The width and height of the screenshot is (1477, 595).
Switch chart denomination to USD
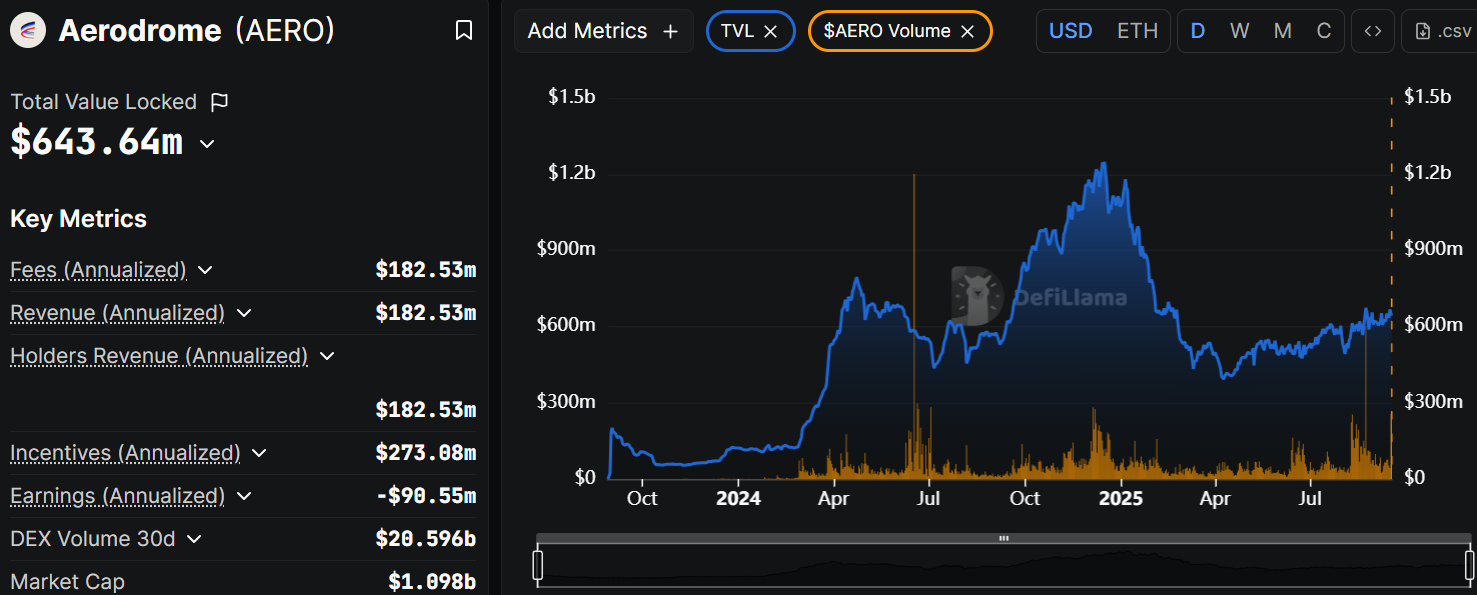coord(1070,31)
